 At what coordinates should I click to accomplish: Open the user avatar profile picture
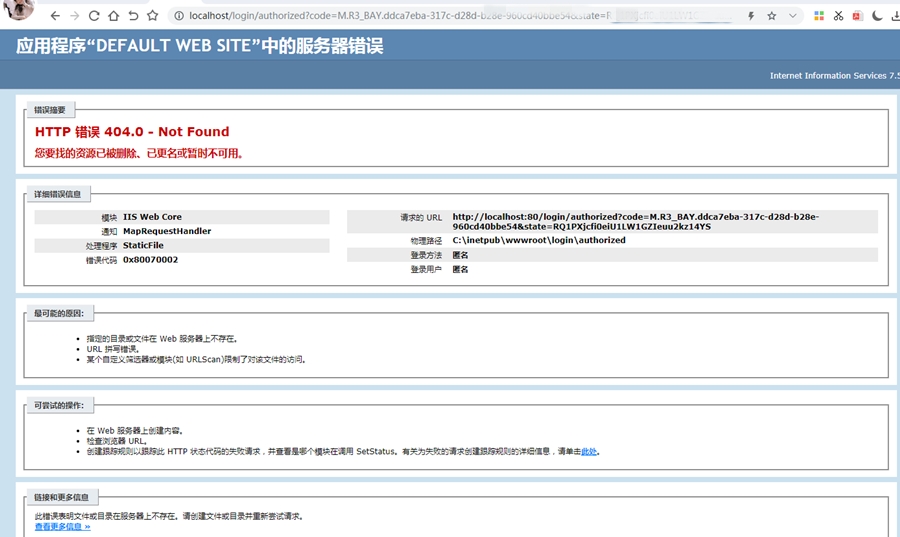(18, 9)
